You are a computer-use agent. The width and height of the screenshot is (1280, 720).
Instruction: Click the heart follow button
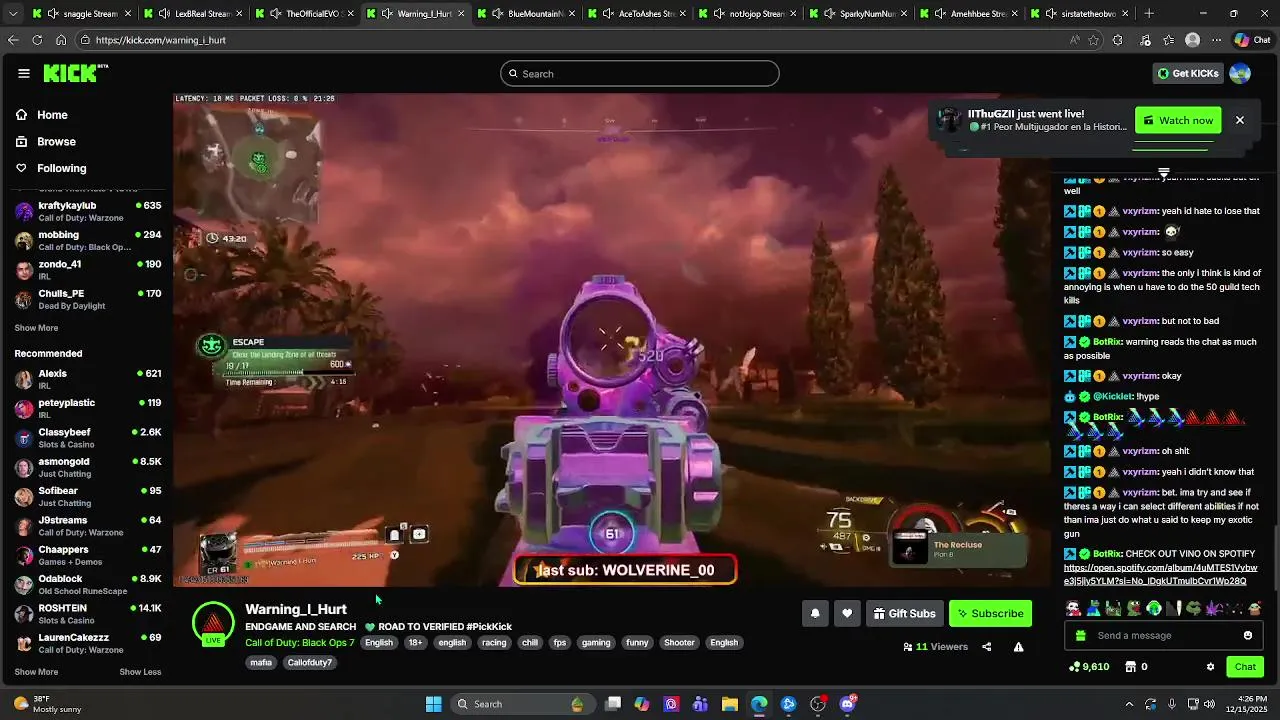pos(847,613)
